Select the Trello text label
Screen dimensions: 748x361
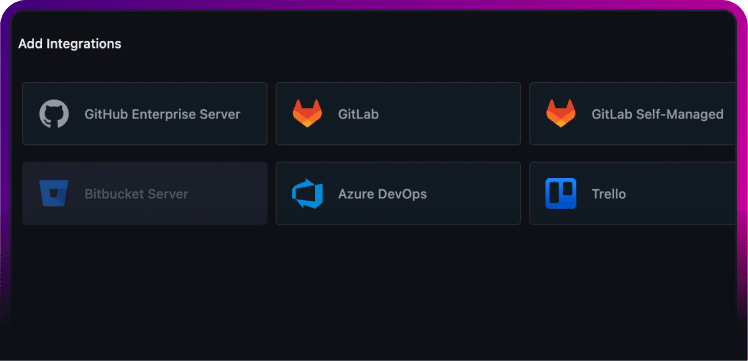[609, 194]
